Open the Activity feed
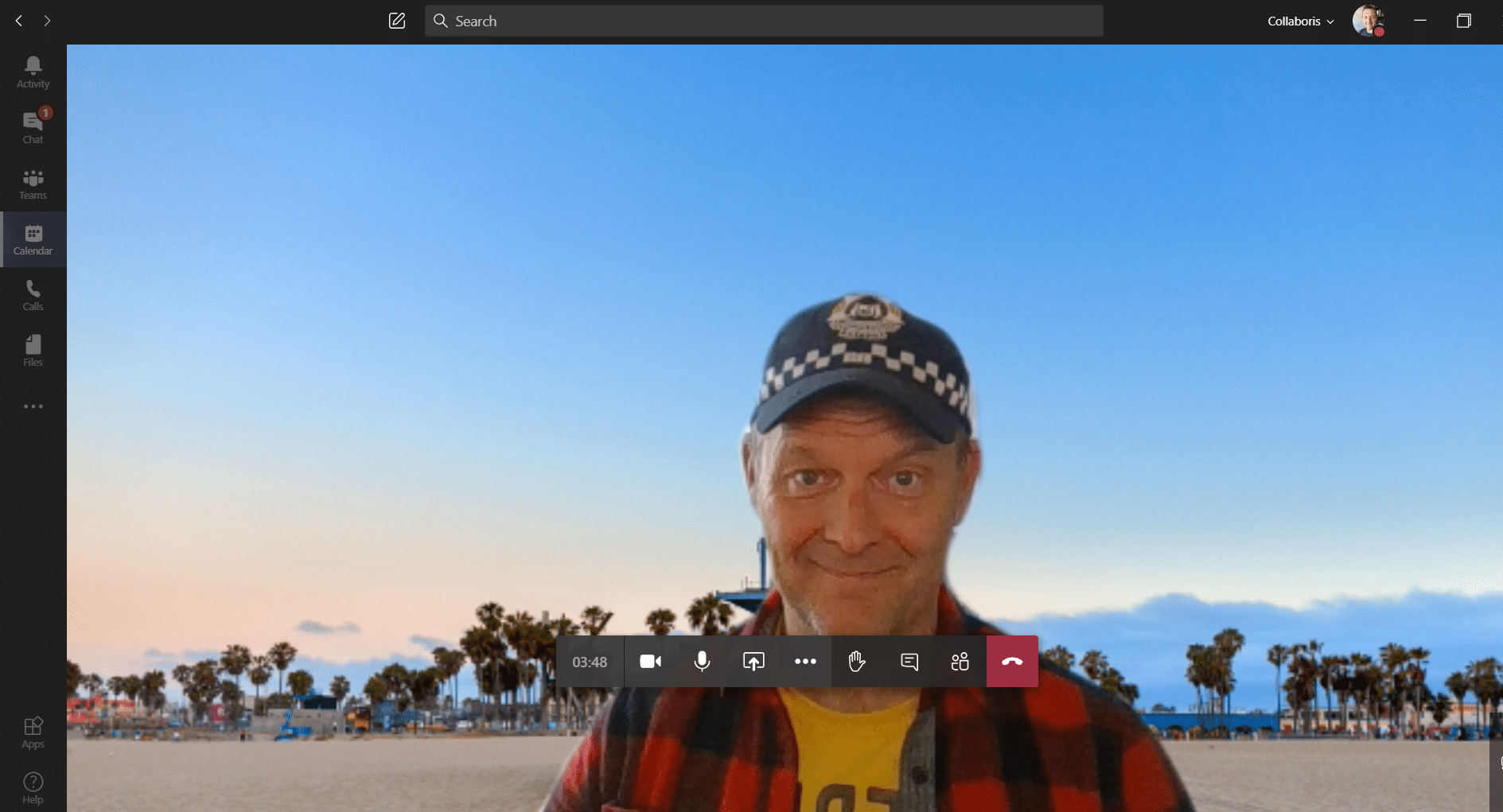The width and height of the screenshot is (1503, 812). tap(33, 72)
